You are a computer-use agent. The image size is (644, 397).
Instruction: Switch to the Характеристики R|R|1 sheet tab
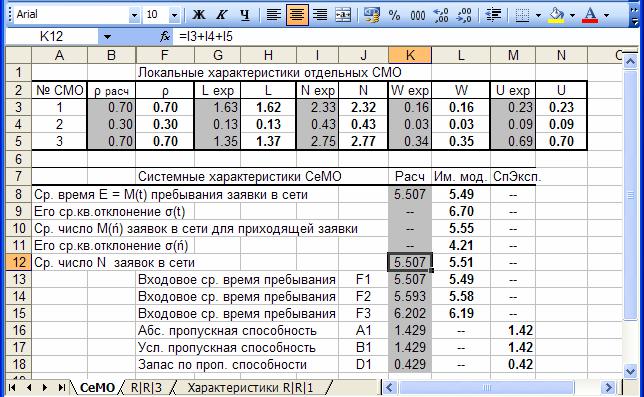click(250, 388)
